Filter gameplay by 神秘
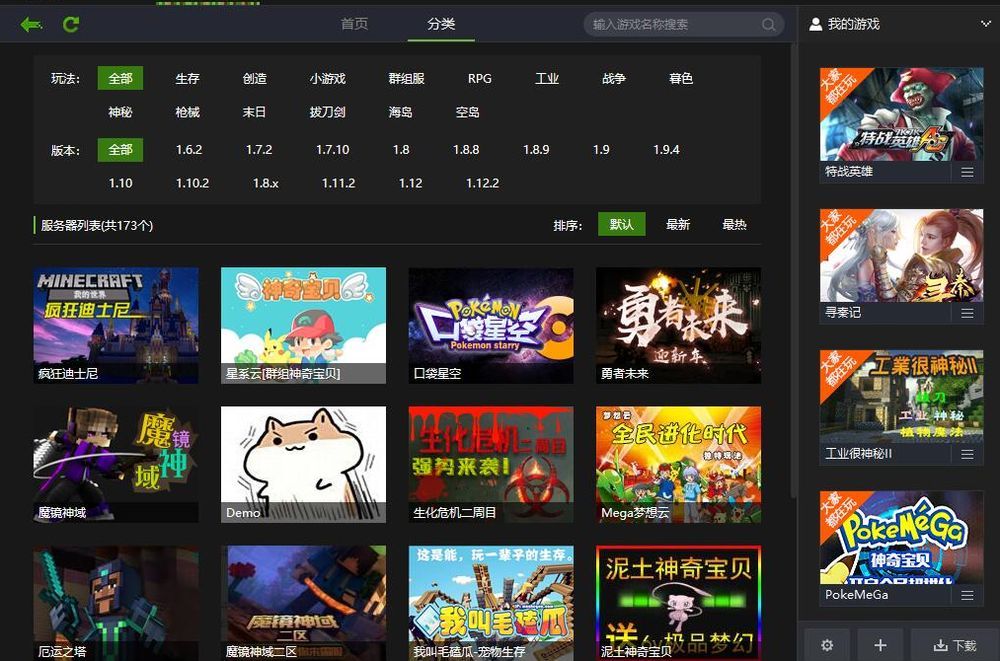Viewport: 1000px width, 661px height. click(x=120, y=112)
